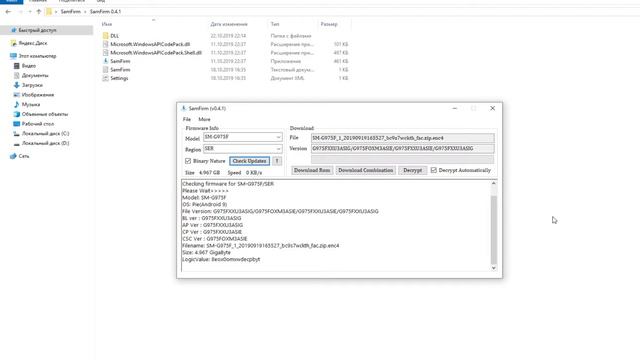Image resolution: width=640 pixels, height=360 pixels.
Task: Click the SamFirm window title bar icon
Action: click(184, 109)
